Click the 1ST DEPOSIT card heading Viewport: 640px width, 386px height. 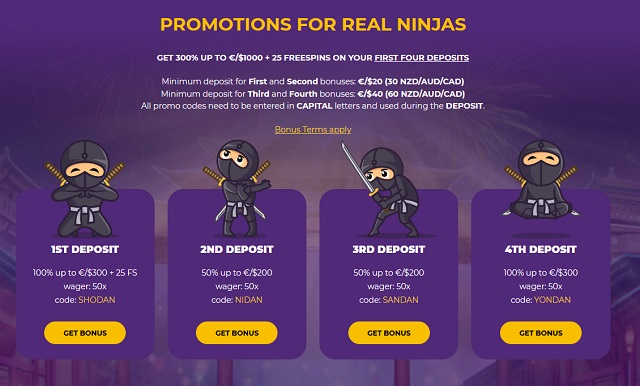[x=85, y=249]
